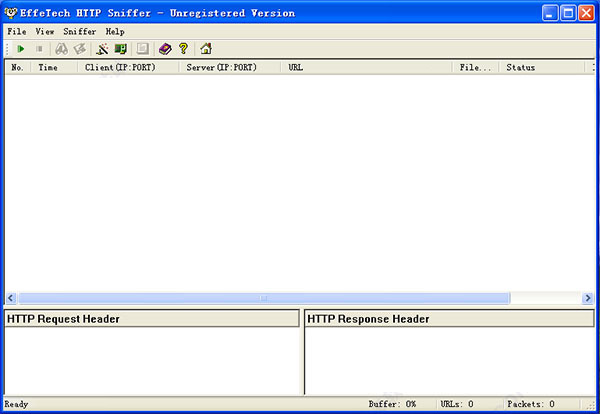600x414 pixels.
Task: Sort by the Status column header
Action: coord(541,67)
